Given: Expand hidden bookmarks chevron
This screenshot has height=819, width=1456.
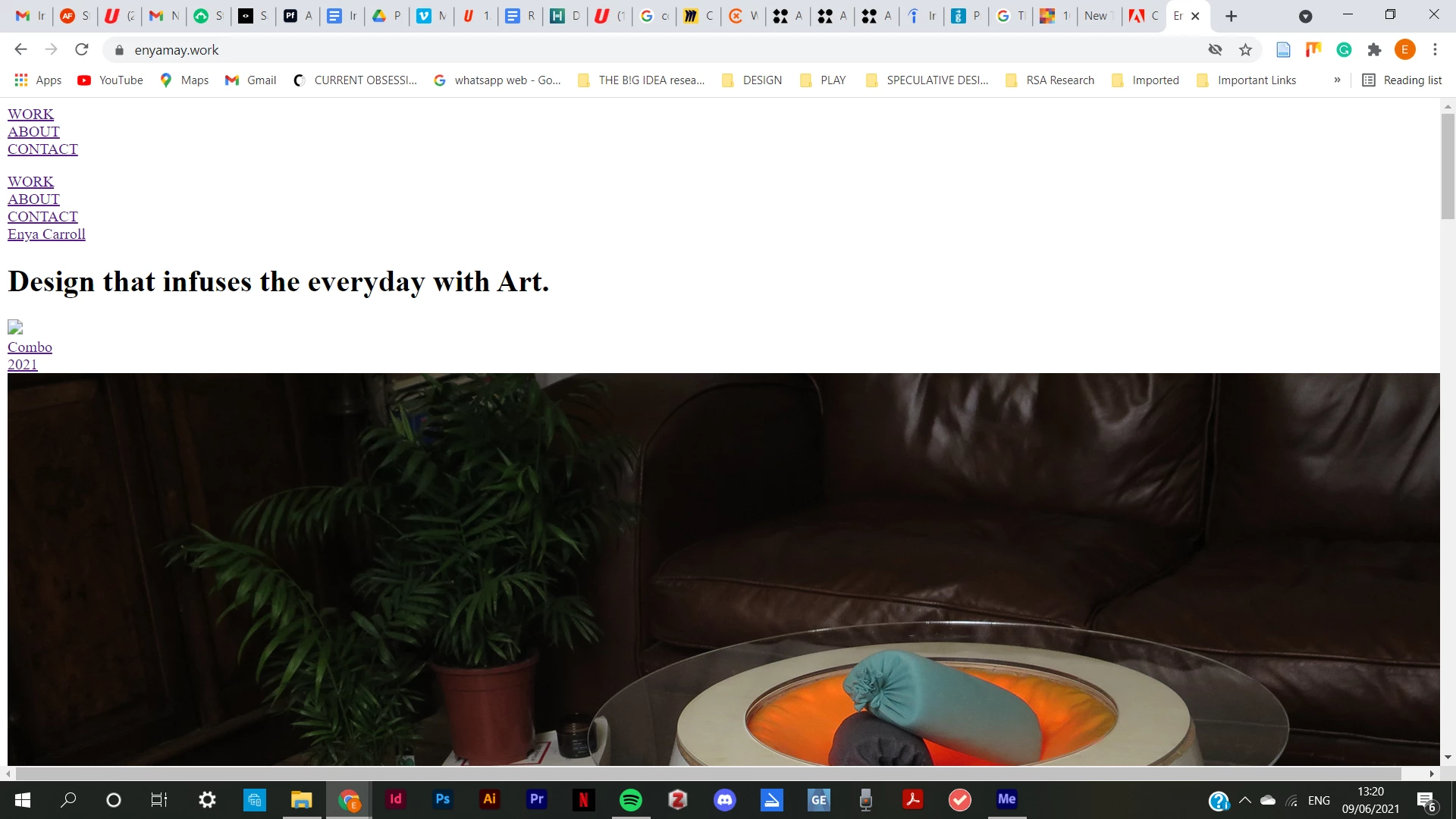Looking at the screenshot, I should coord(1337,80).
